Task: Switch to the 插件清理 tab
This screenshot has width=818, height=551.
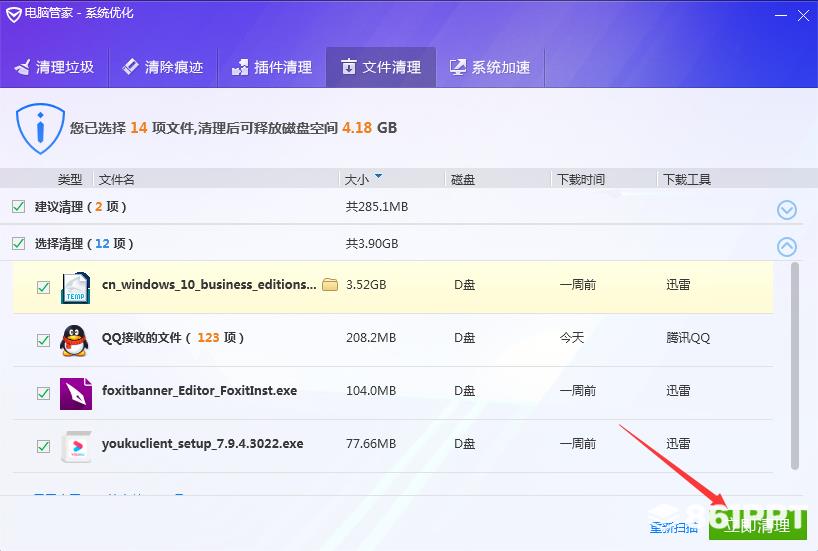Action: coord(272,67)
